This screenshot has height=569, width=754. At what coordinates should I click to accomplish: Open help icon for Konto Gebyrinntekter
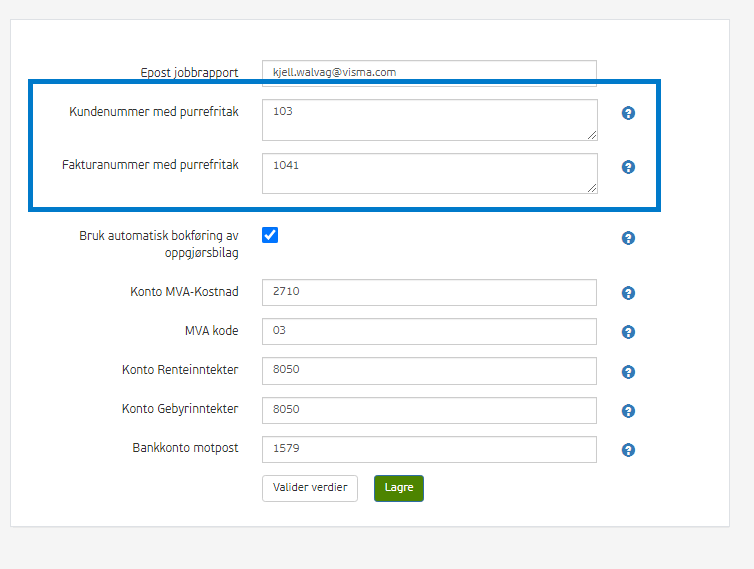[x=628, y=411]
